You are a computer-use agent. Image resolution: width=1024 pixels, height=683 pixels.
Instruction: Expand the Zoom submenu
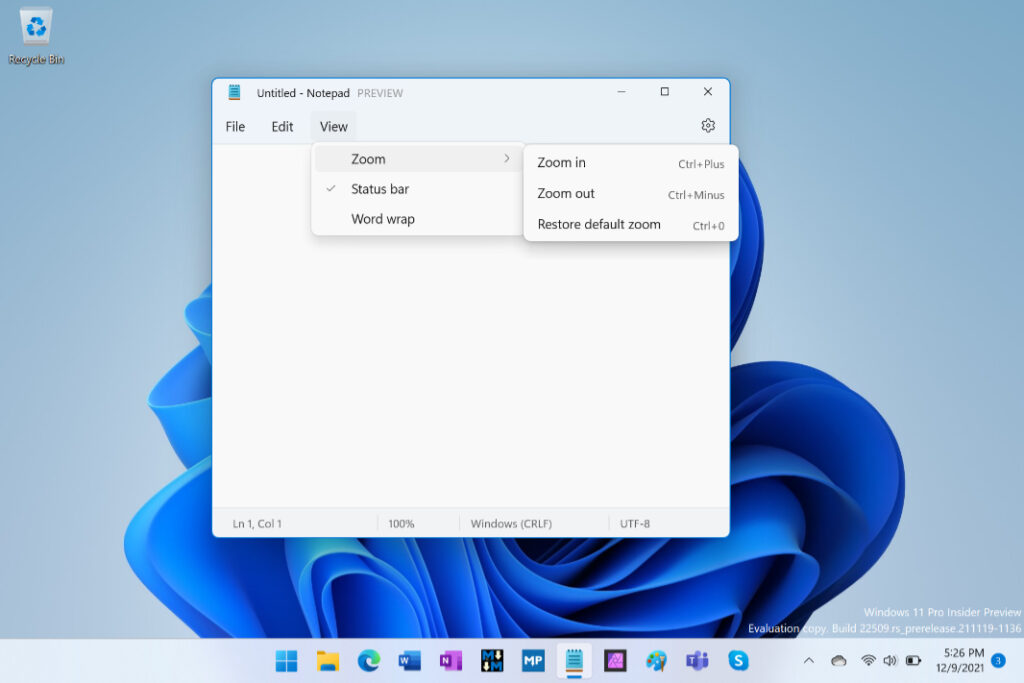click(368, 158)
